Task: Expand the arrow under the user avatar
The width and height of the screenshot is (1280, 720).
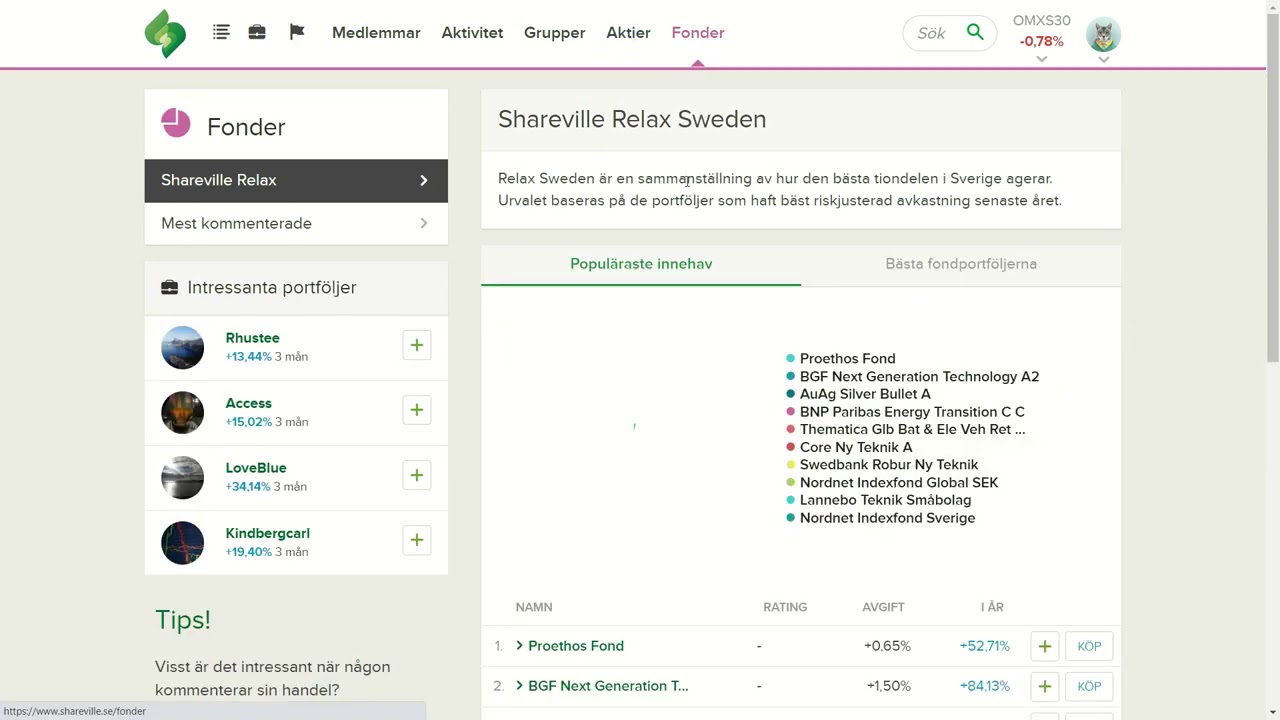Action: click(x=1103, y=59)
